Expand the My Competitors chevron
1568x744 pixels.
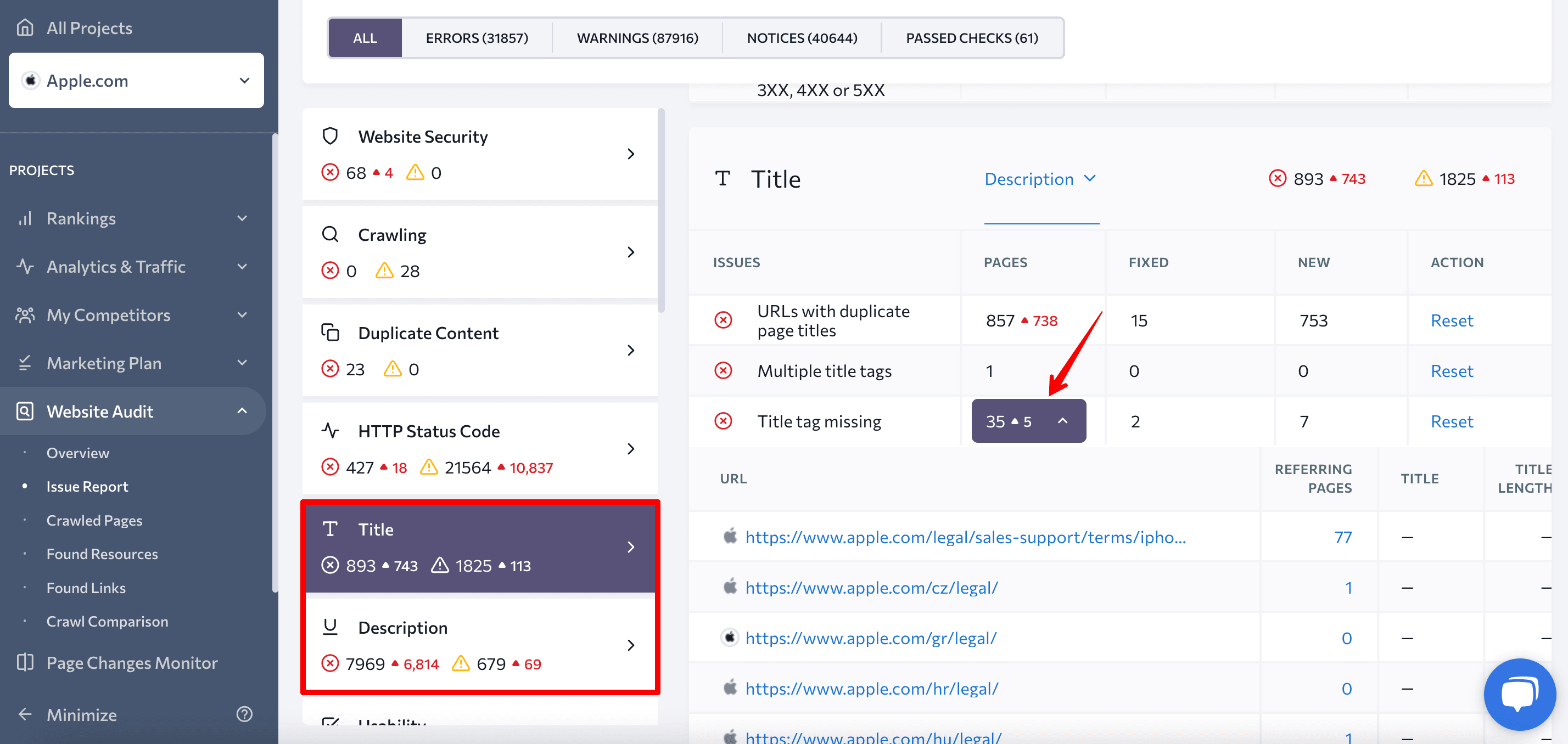242,314
